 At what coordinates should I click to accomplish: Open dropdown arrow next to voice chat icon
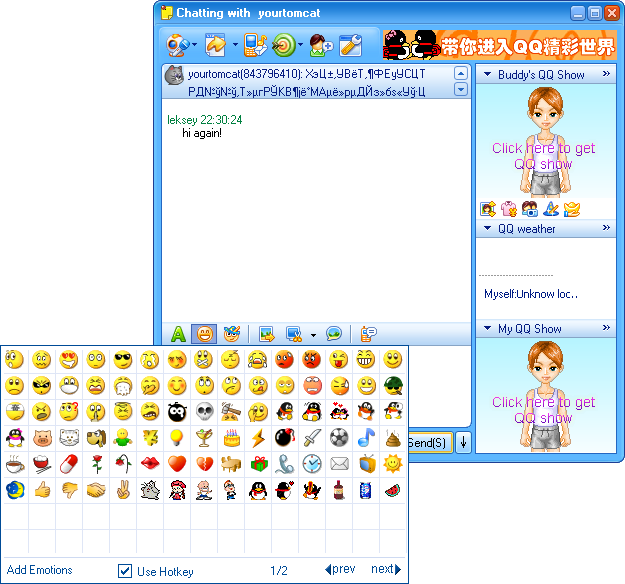click(x=195, y=44)
